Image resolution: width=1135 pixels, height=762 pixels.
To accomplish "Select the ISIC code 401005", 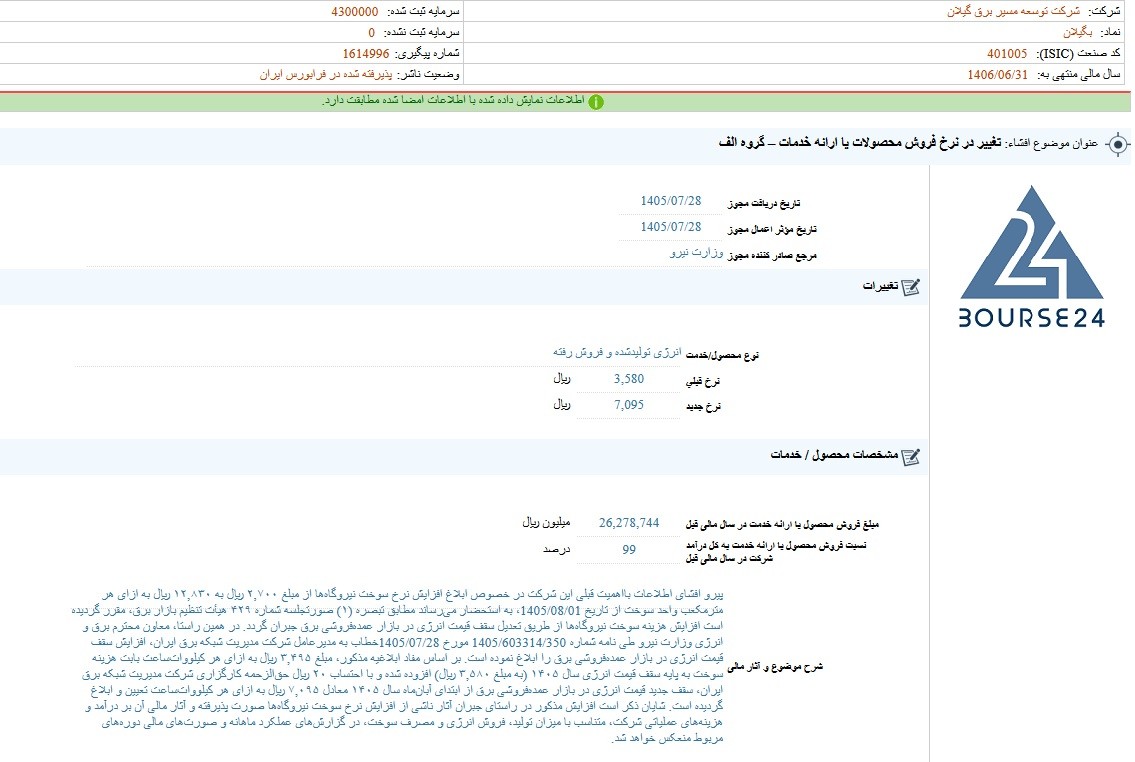I will [x=1007, y=54].
